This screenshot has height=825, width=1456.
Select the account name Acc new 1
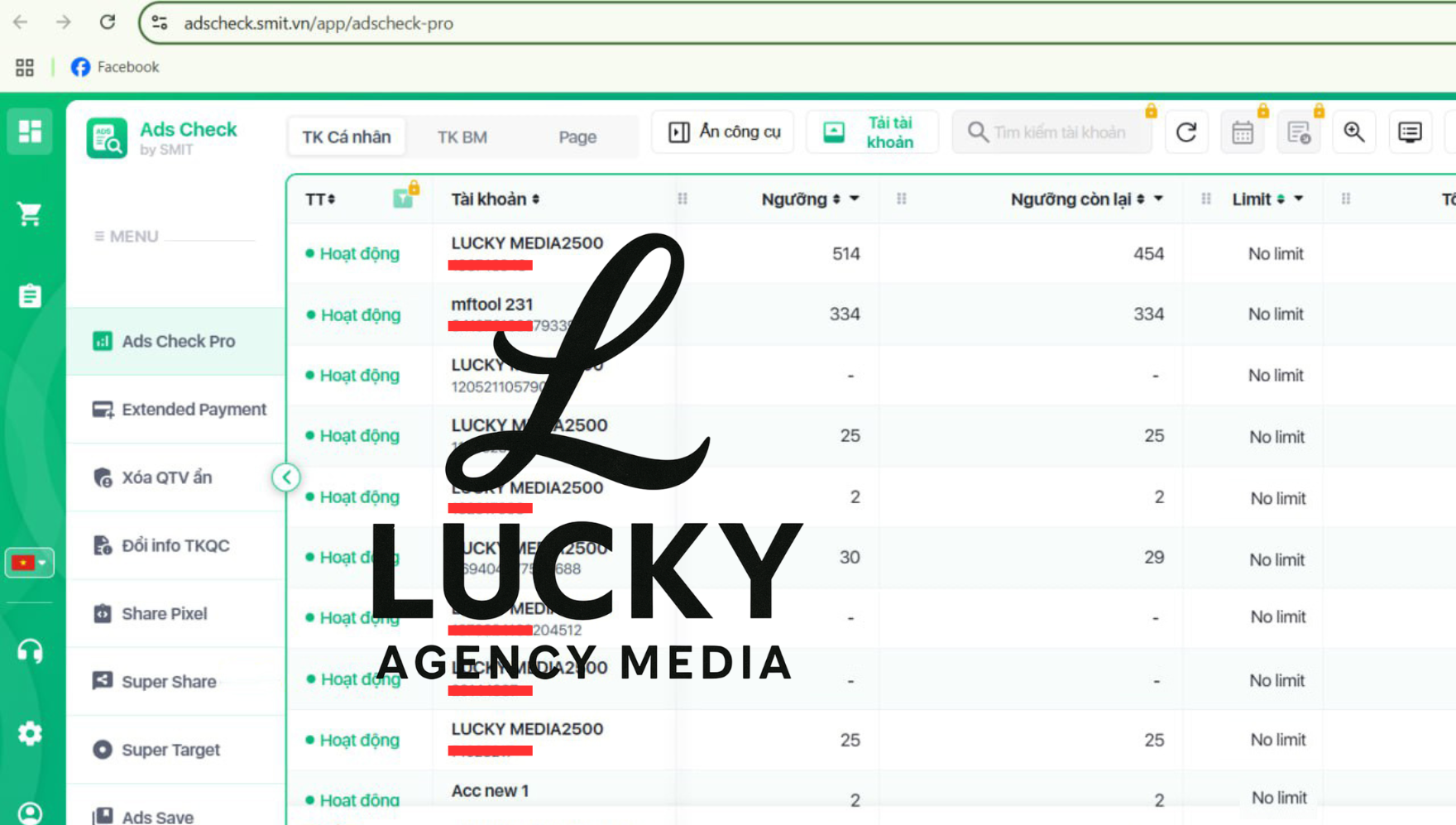490,790
